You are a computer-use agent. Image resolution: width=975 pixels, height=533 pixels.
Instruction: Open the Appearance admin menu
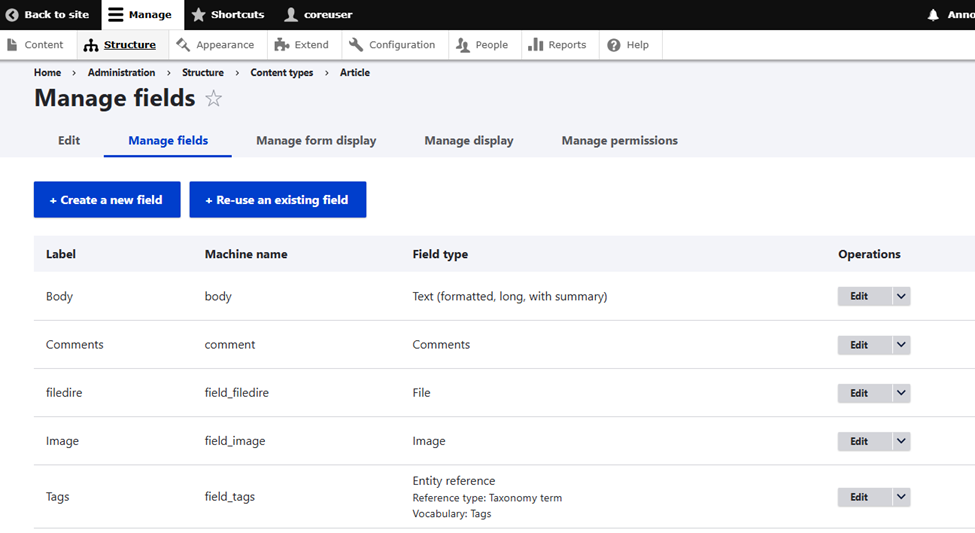(x=215, y=45)
